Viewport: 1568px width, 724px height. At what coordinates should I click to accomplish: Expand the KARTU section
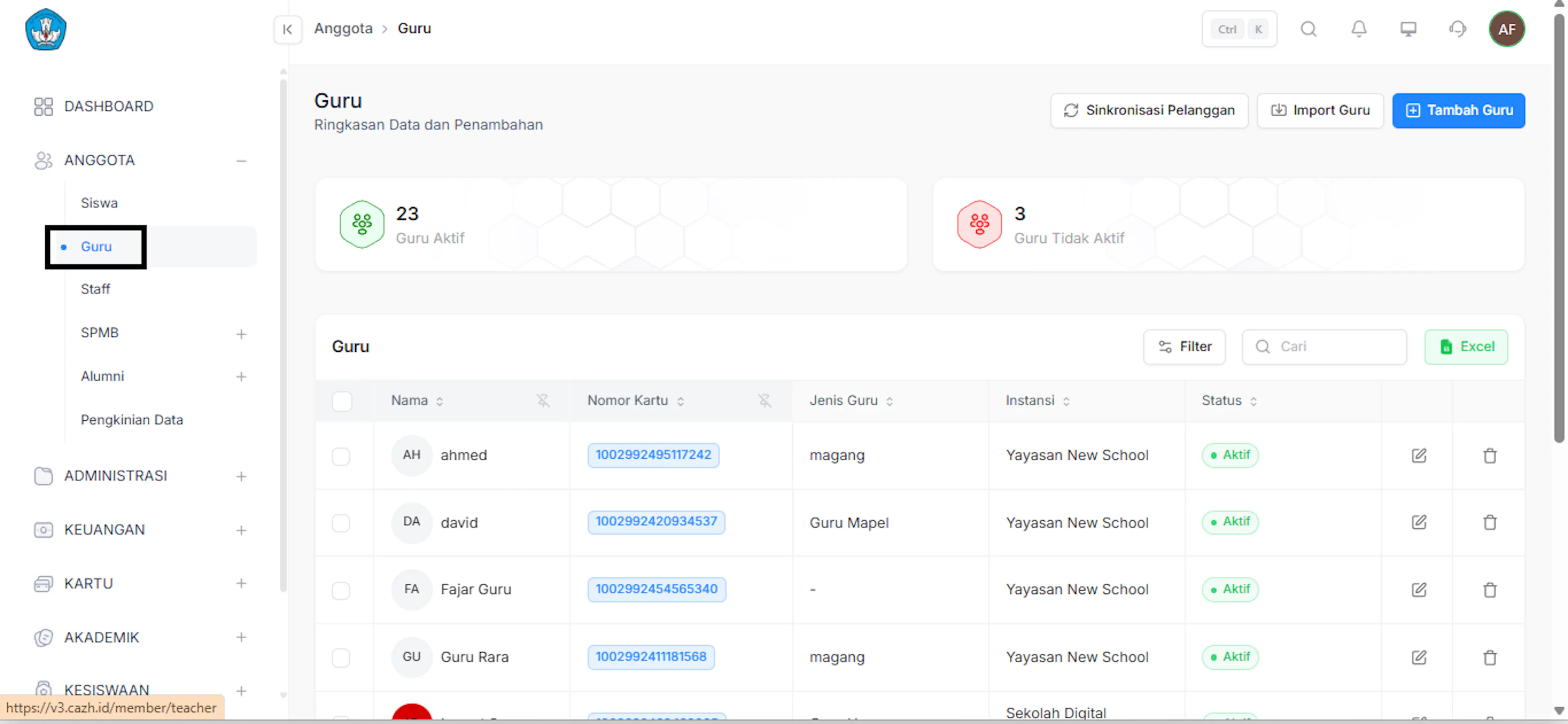tap(241, 584)
